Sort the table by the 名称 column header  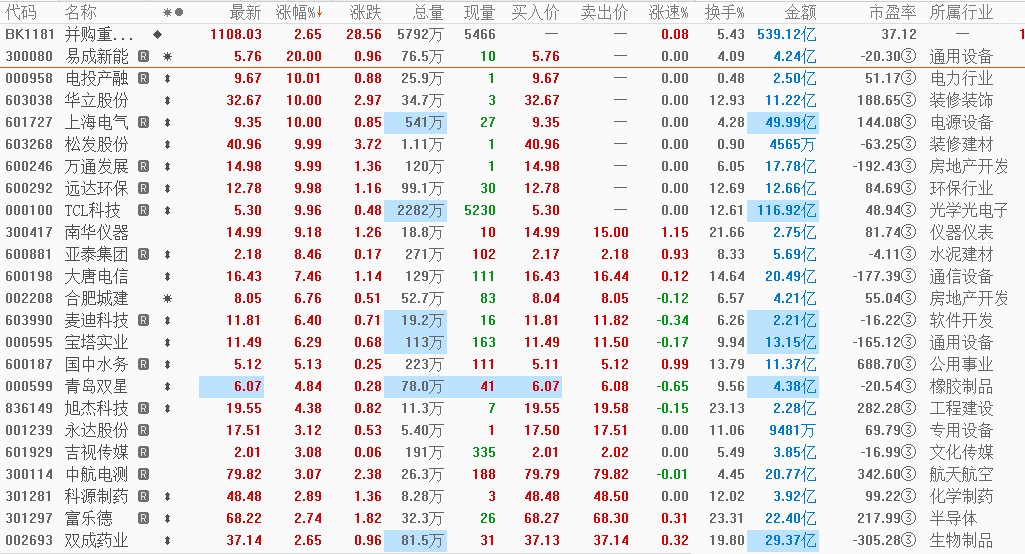(x=80, y=12)
